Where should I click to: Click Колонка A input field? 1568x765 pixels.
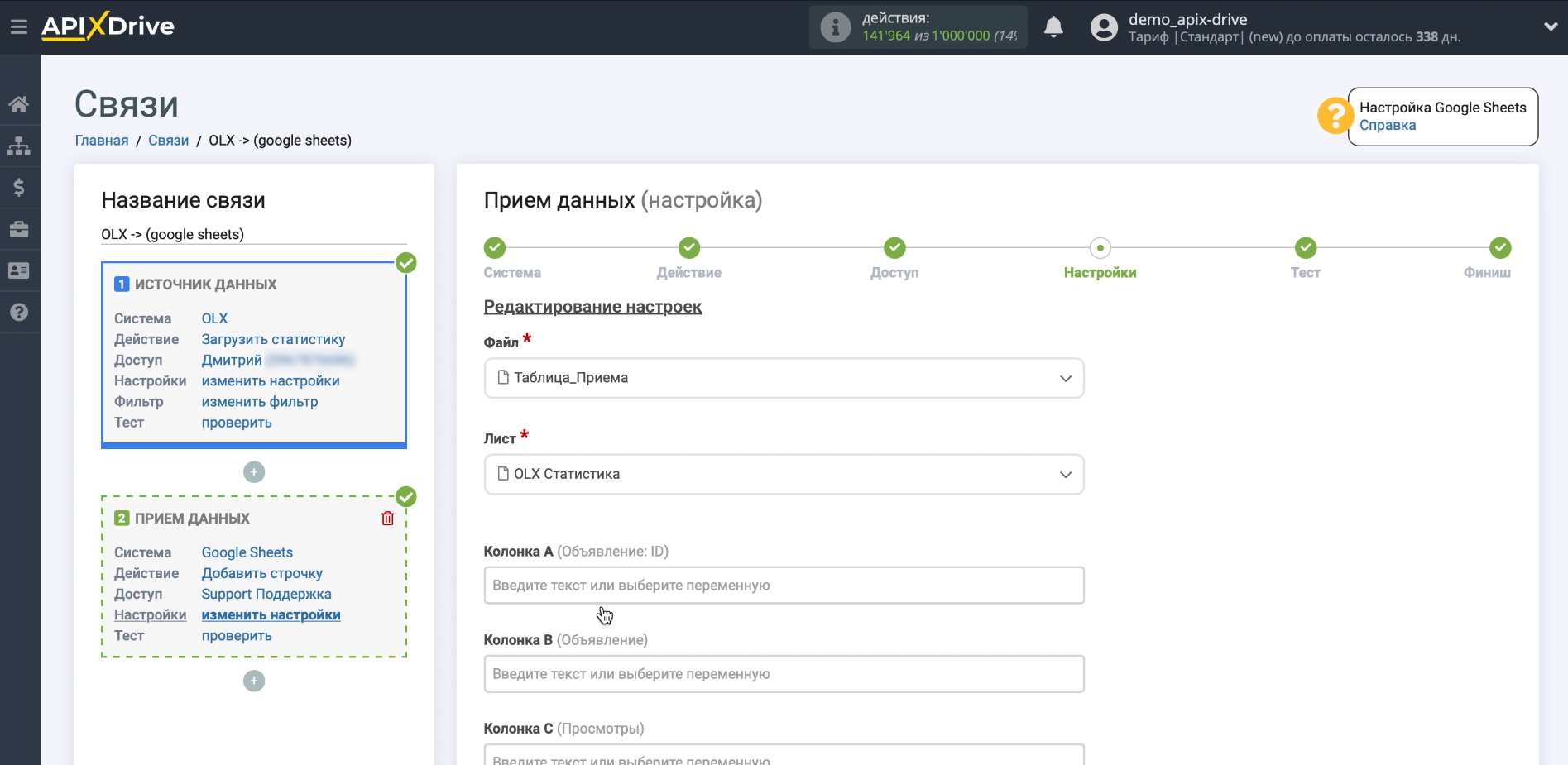784,586
